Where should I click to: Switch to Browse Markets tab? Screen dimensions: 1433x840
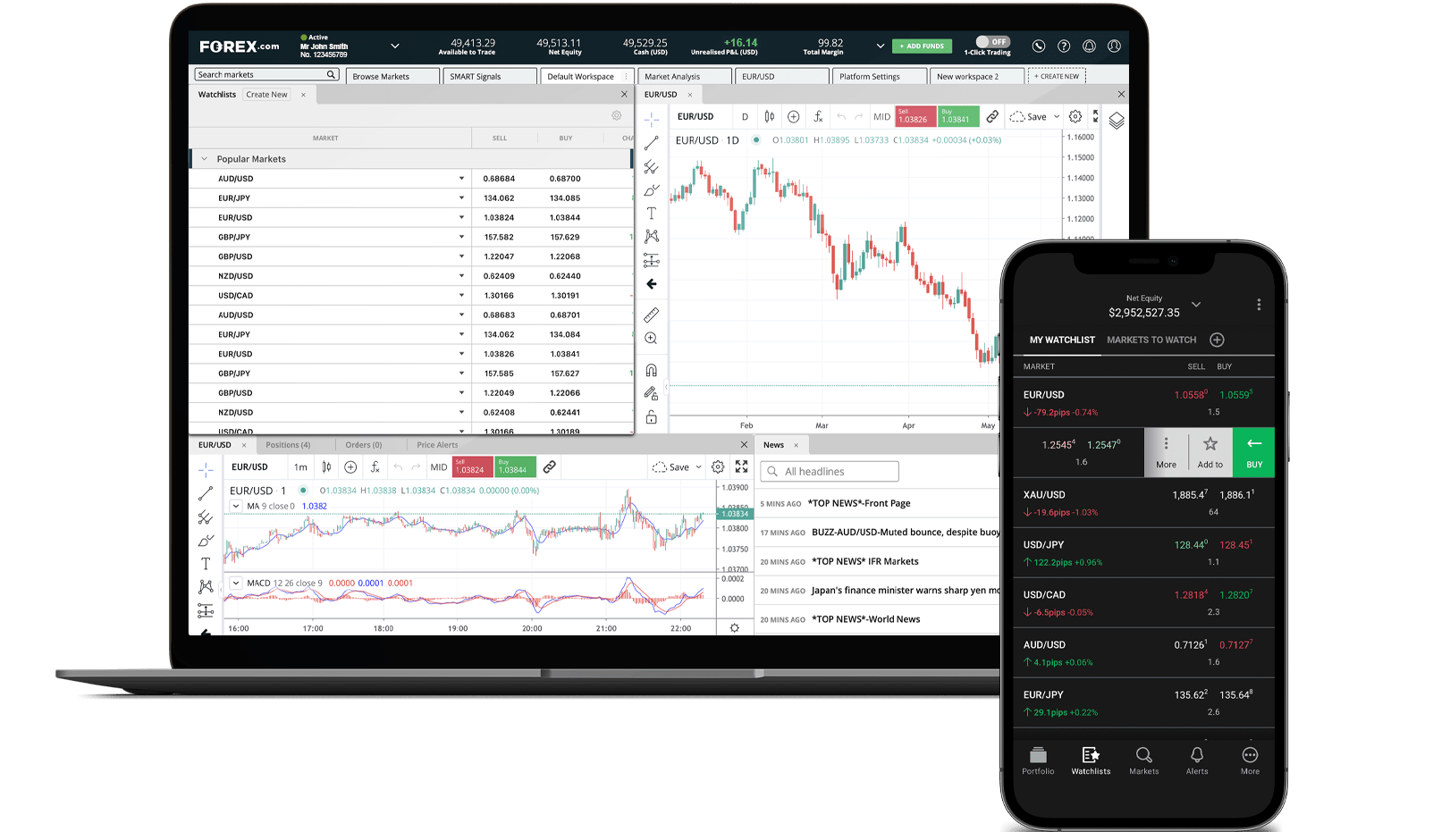pos(391,76)
